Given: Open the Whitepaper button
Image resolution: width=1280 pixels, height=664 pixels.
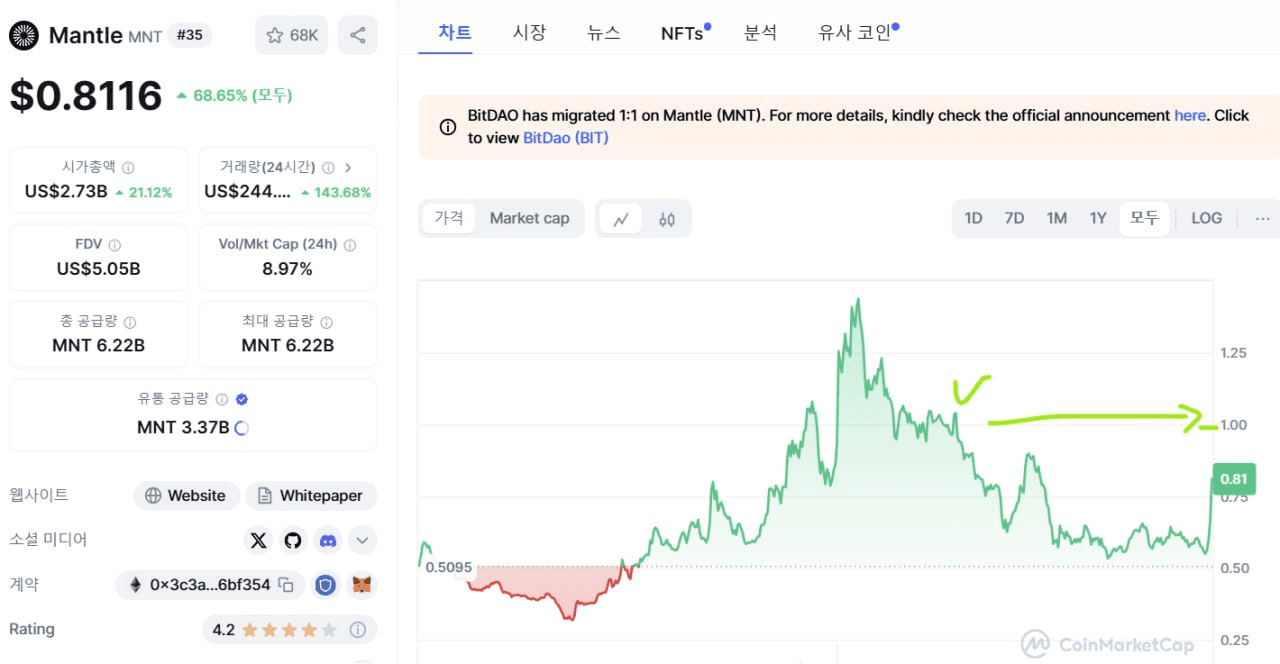Looking at the screenshot, I should 311,495.
